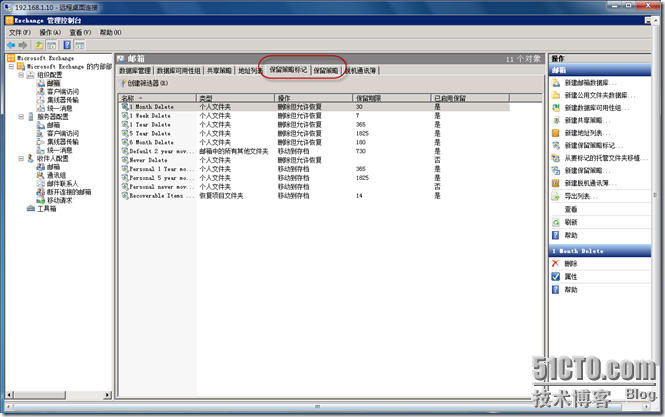
Task: Click the 移动请求 icon in tree
Action: pyautogui.click(x=41, y=200)
